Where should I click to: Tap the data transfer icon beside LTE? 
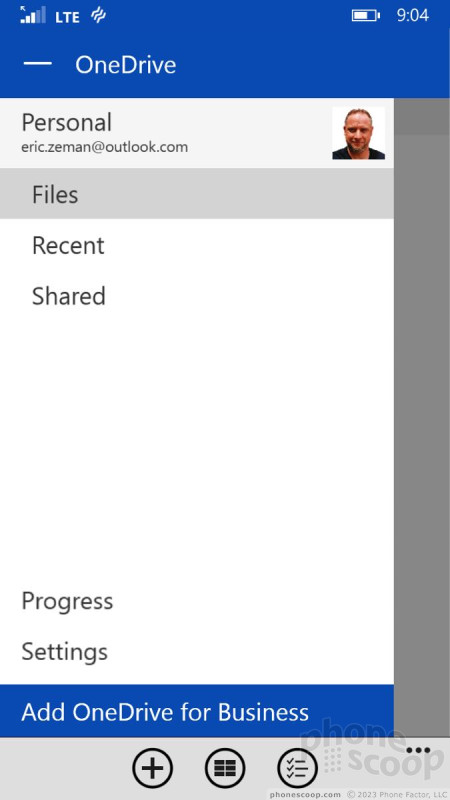[x=98, y=16]
